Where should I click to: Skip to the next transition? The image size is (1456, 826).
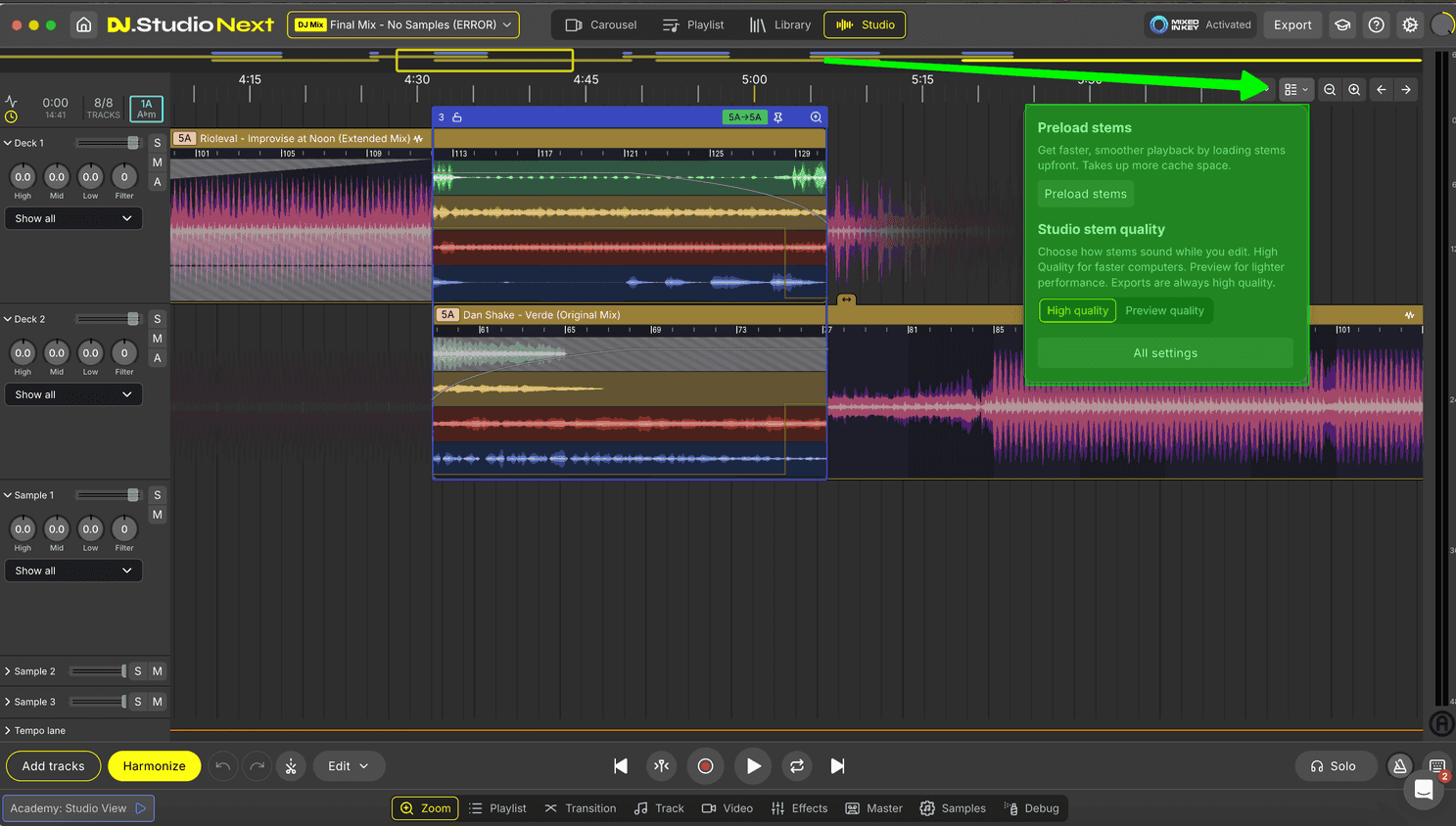tap(837, 766)
